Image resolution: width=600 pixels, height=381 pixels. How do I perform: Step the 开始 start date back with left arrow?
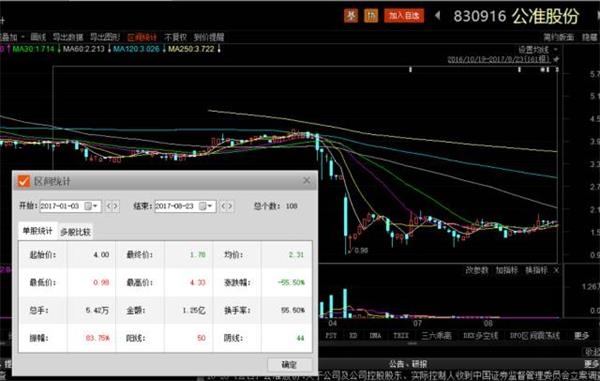click(x=109, y=206)
